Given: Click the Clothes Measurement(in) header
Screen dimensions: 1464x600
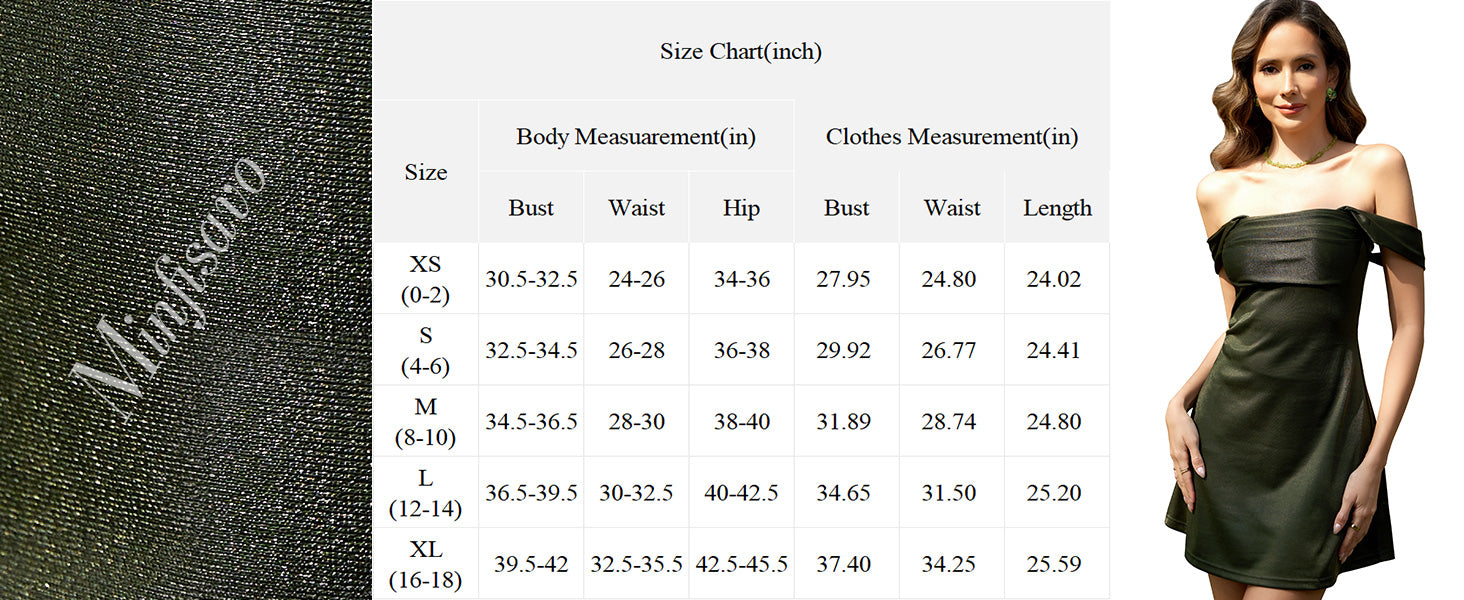Looking at the screenshot, I should click(951, 137).
